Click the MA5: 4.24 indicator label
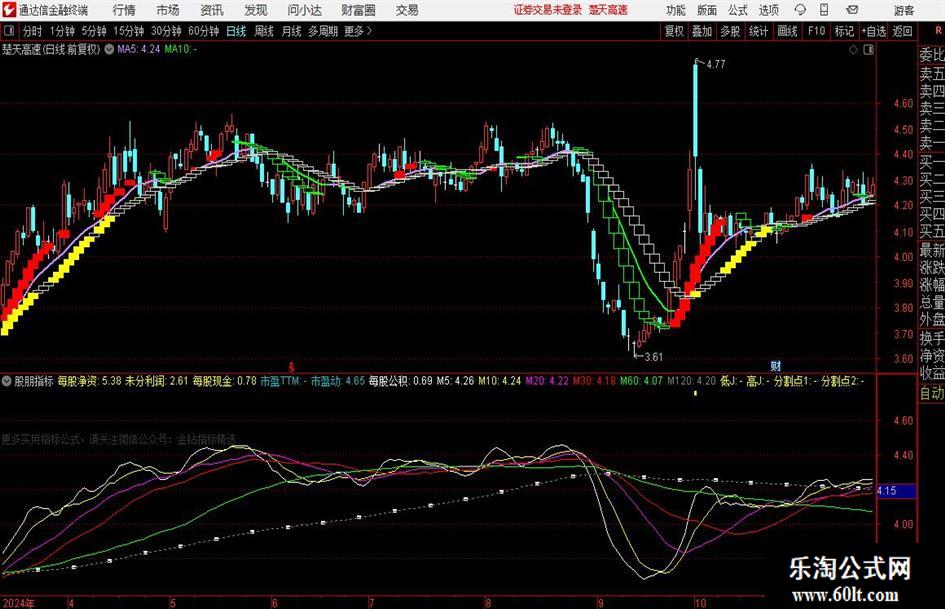Screen dimensions: 945x609 point(139,49)
